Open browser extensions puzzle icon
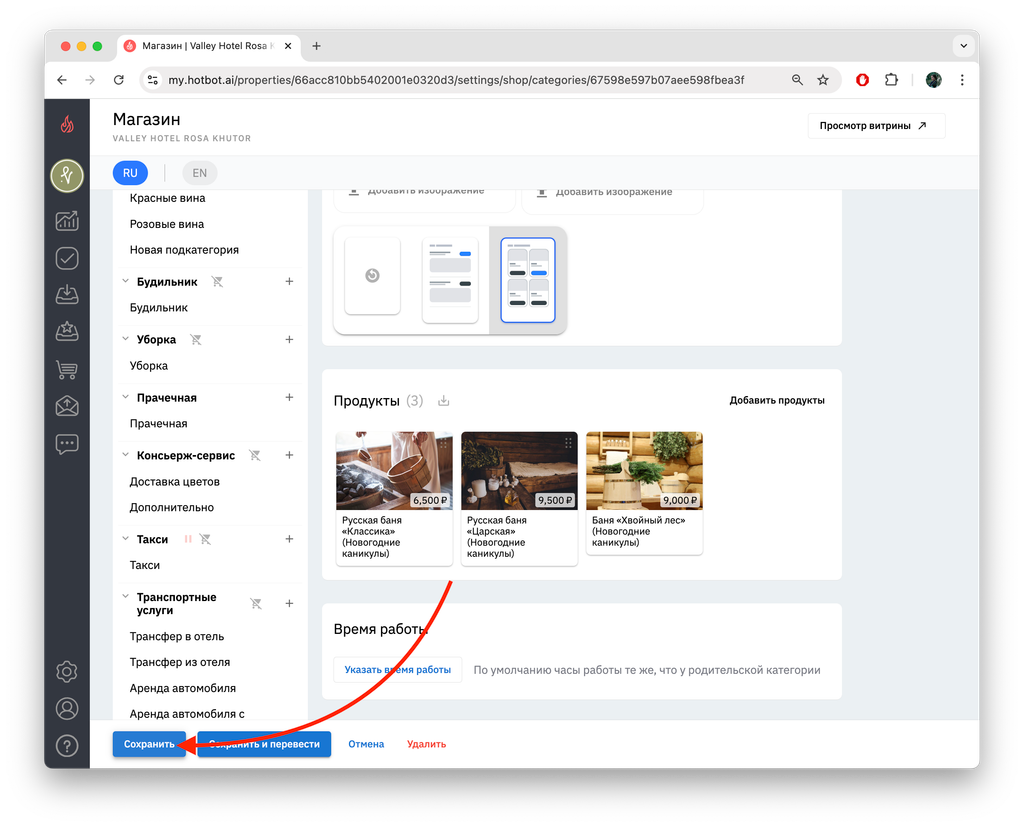 (x=891, y=80)
